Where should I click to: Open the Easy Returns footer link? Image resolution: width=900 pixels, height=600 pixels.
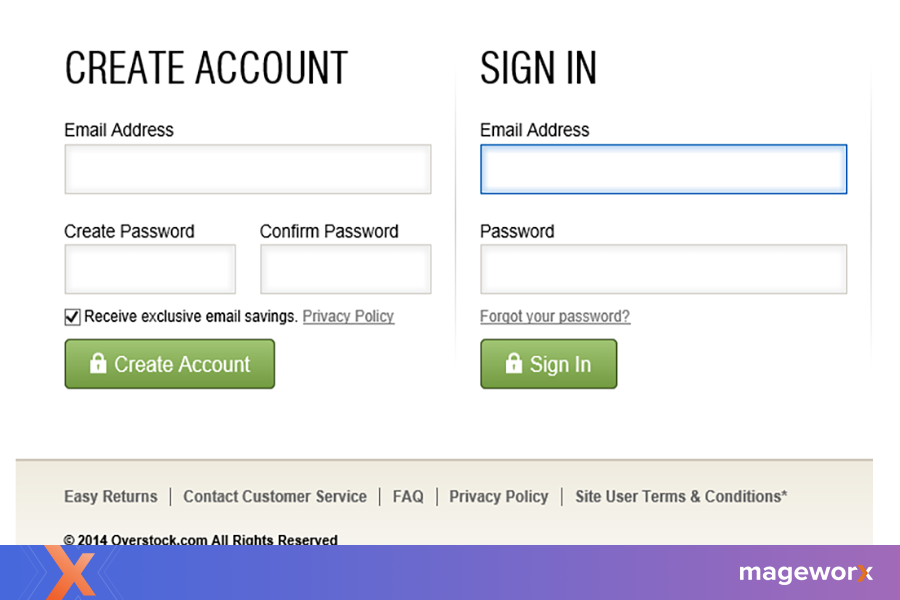pos(111,497)
